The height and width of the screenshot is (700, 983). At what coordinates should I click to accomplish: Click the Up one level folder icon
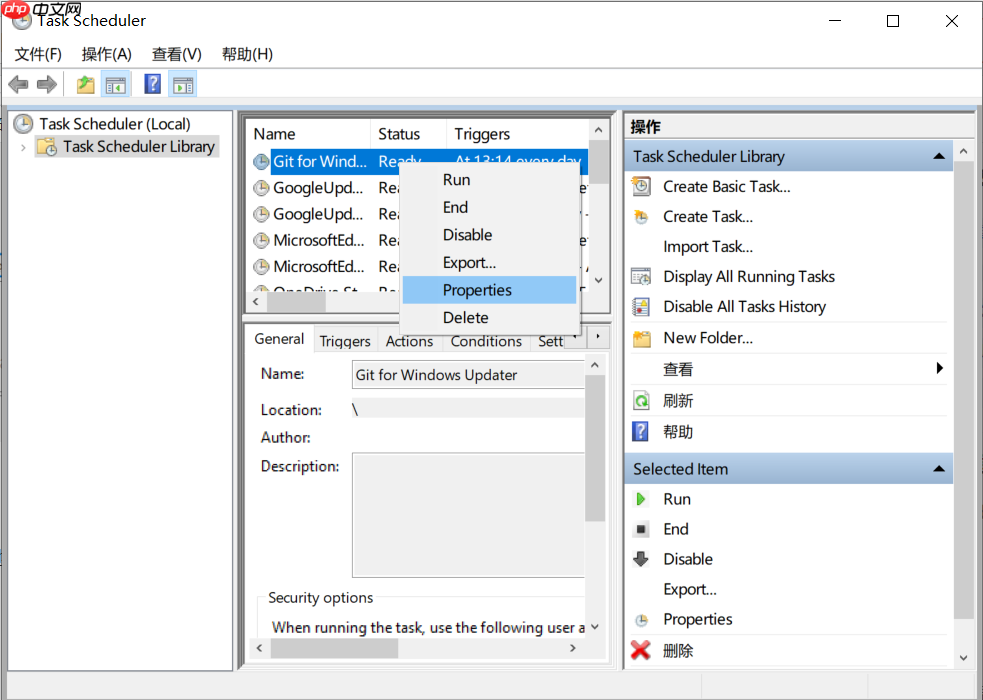tap(86, 84)
